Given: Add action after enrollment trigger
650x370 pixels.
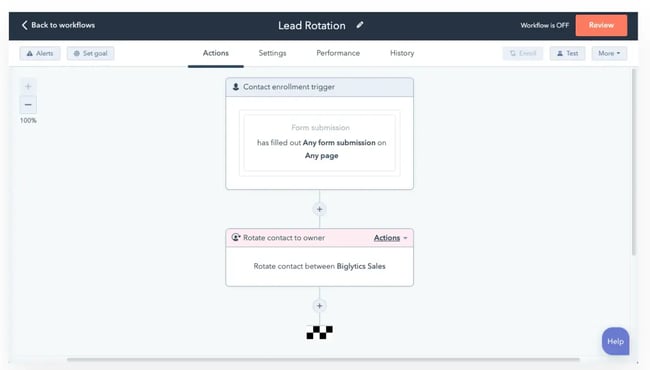Looking at the screenshot, I should point(319,209).
